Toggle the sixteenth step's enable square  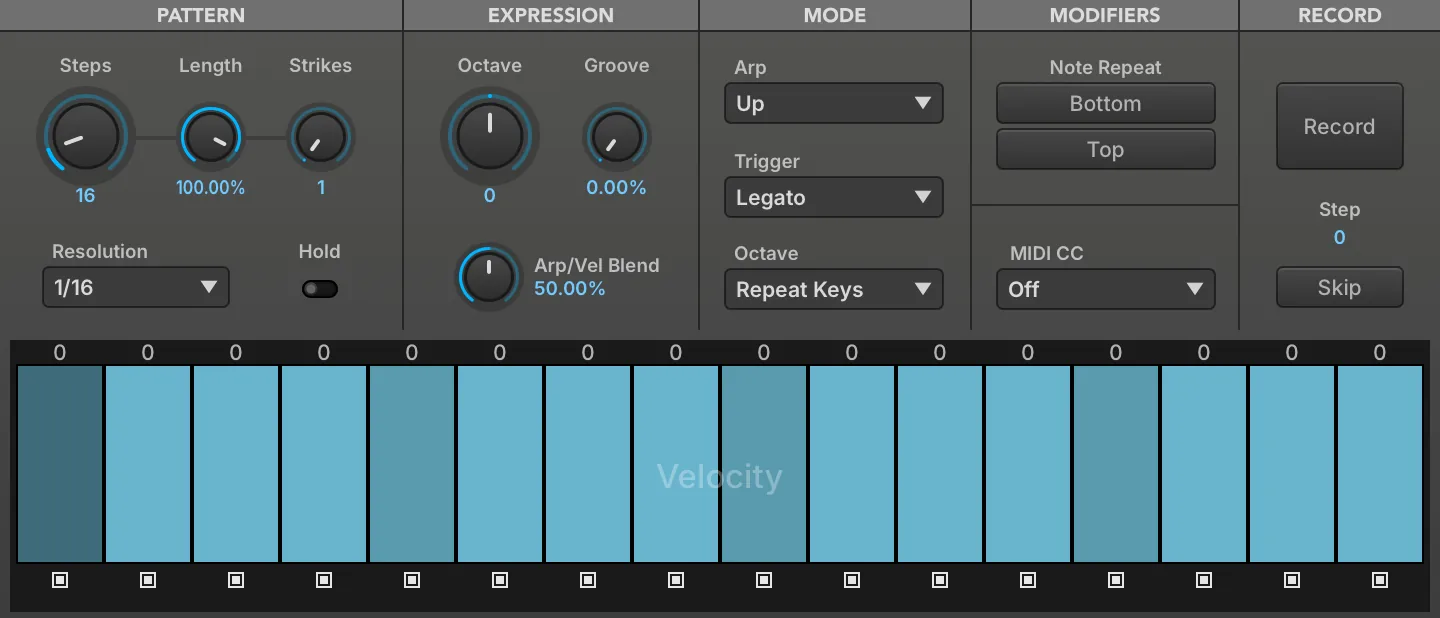[1380, 580]
